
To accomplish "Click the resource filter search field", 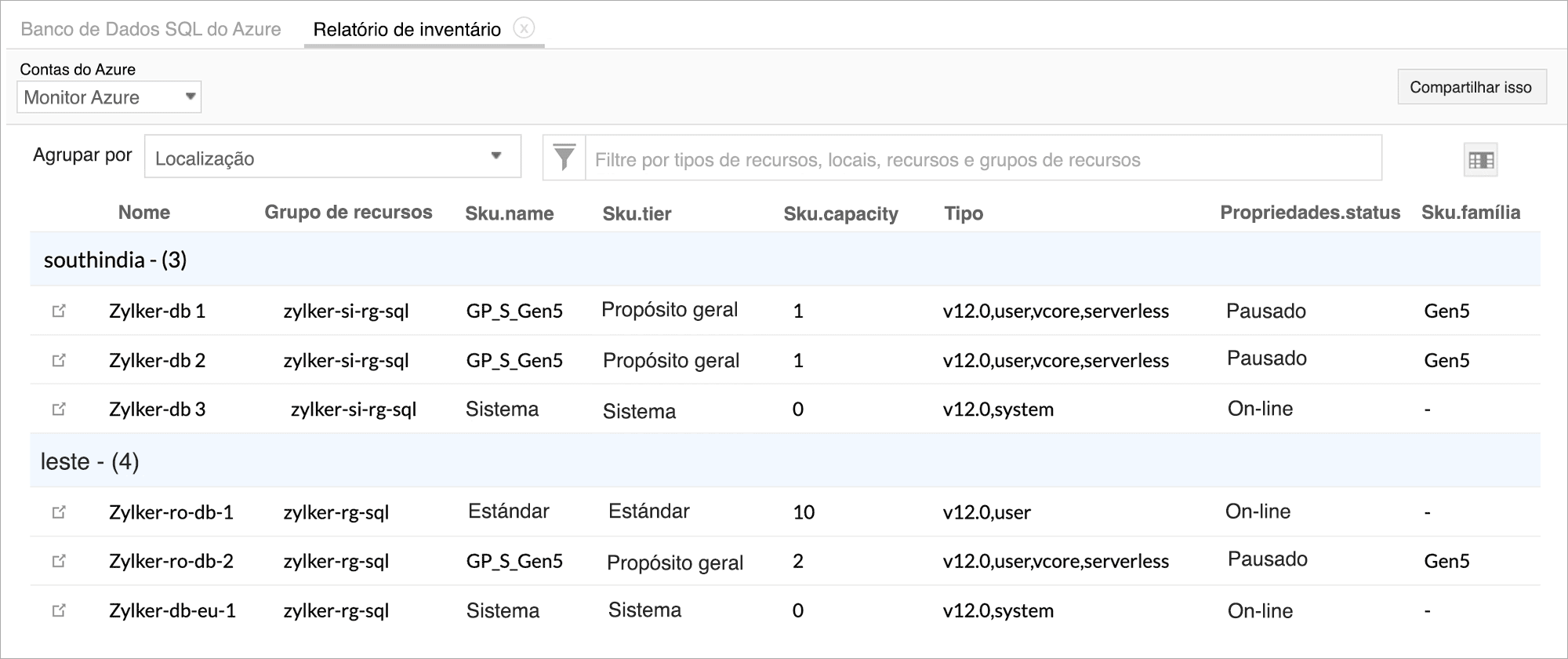I will tap(983, 159).
